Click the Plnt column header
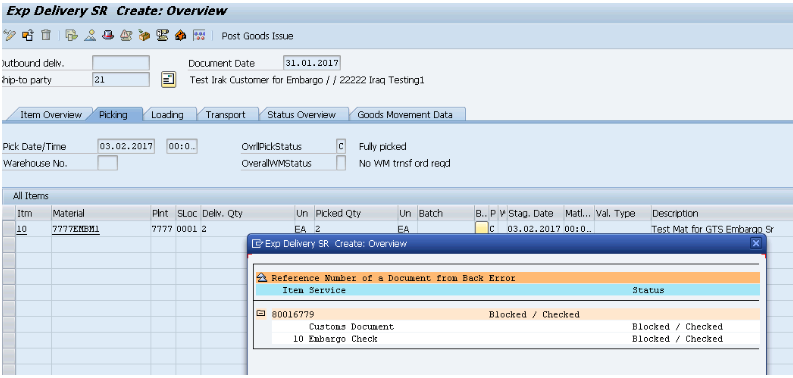The height and width of the screenshot is (378, 793). coord(163,214)
